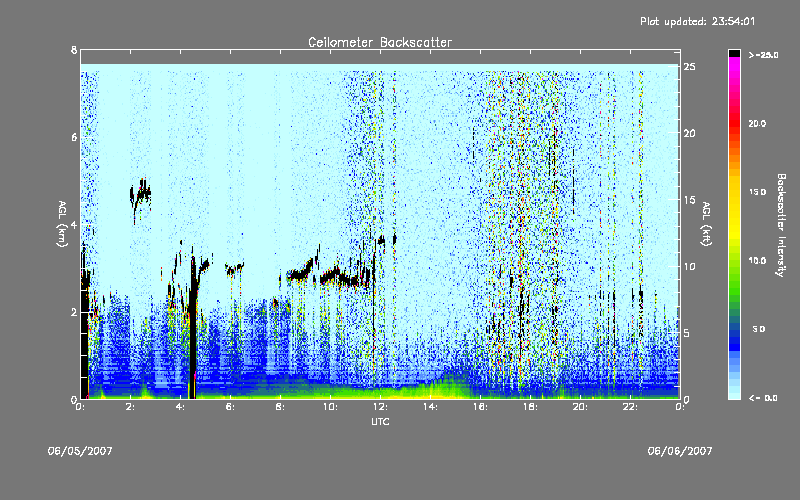Screen dimensions: 800x500
Task: Click the "15.0" colorbar label
Action: (758, 192)
